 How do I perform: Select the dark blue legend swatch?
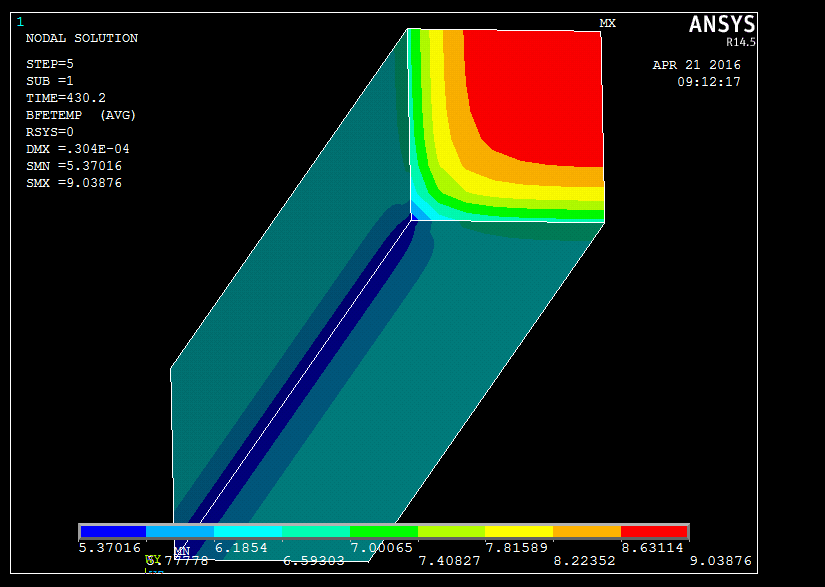pyautogui.click(x=113, y=531)
